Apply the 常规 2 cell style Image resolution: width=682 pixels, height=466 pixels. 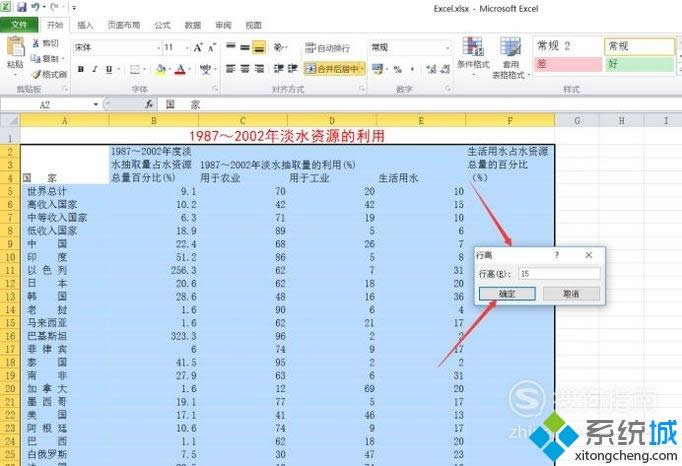568,46
